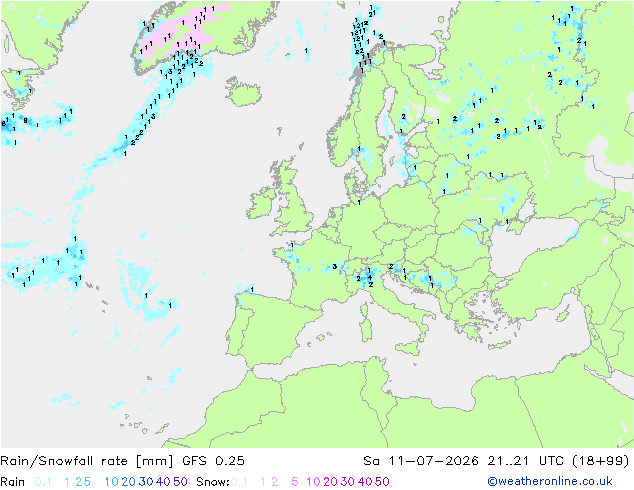Image resolution: width=634 pixels, height=490 pixels.
Task: Click the rain rate value 4 over northern Italy
Action: (370, 277)
